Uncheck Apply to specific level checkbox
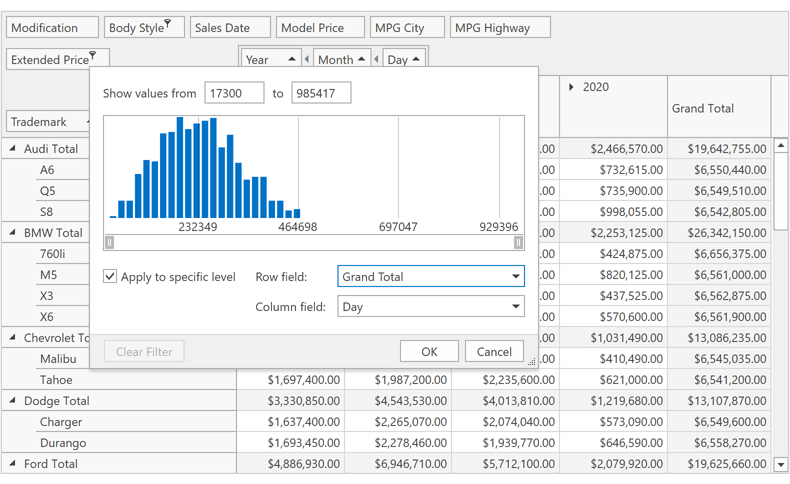Viewport: 790px width, 484px height. pos(111,276)
